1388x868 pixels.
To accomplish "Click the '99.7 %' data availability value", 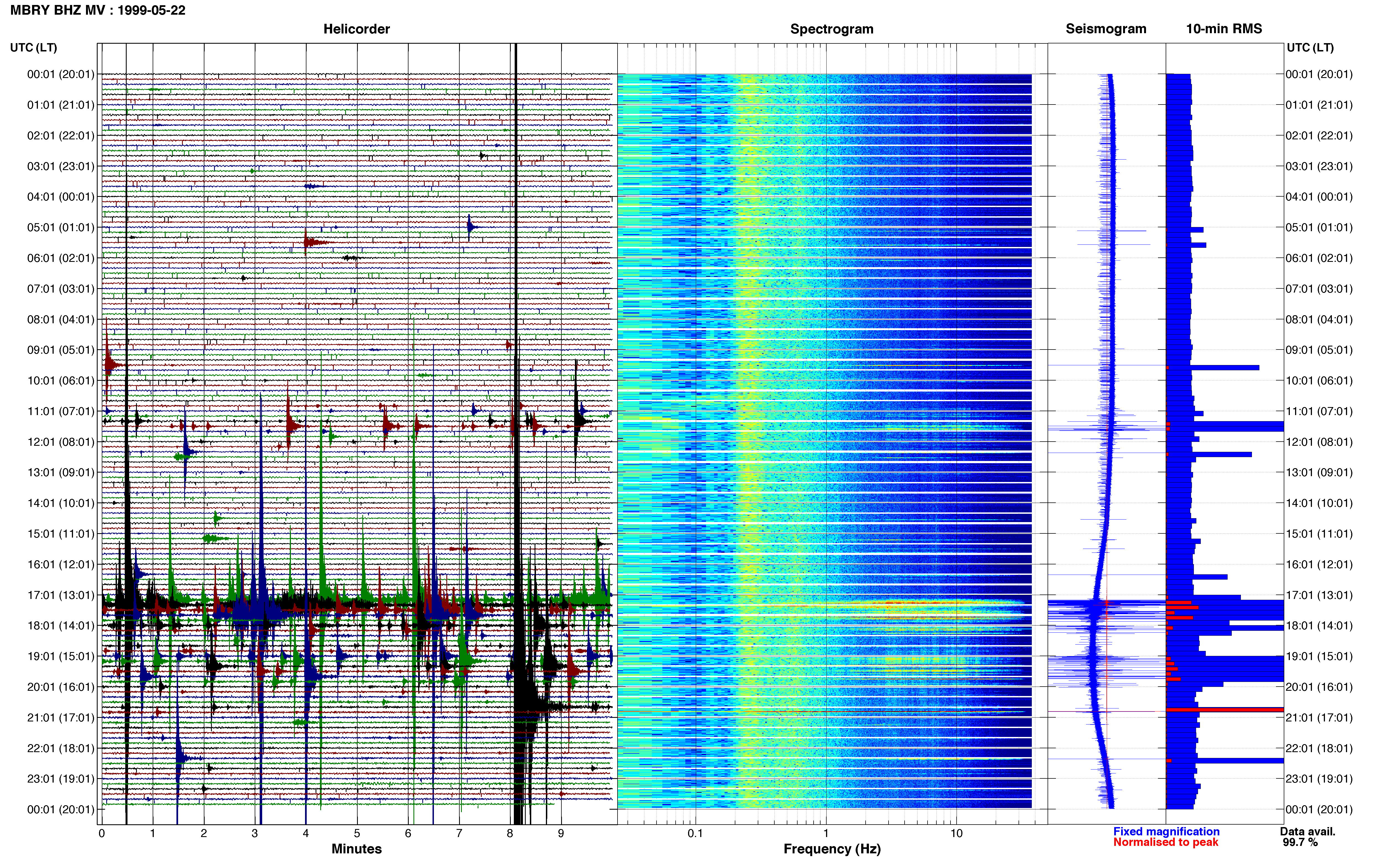I will 1300,842.
